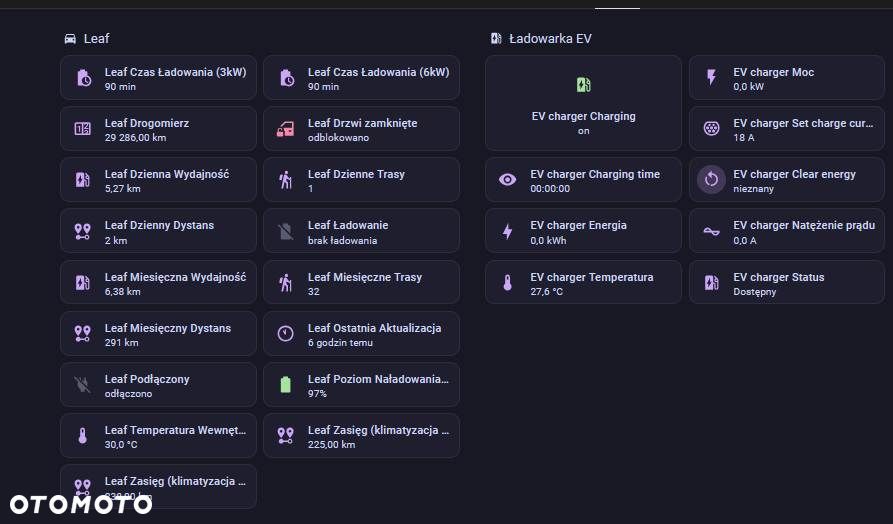Viewport: 893px width, 524px height.
Task: Open the Leaf Miesięczny Dystans distance icon
Action: click(83, 334)
